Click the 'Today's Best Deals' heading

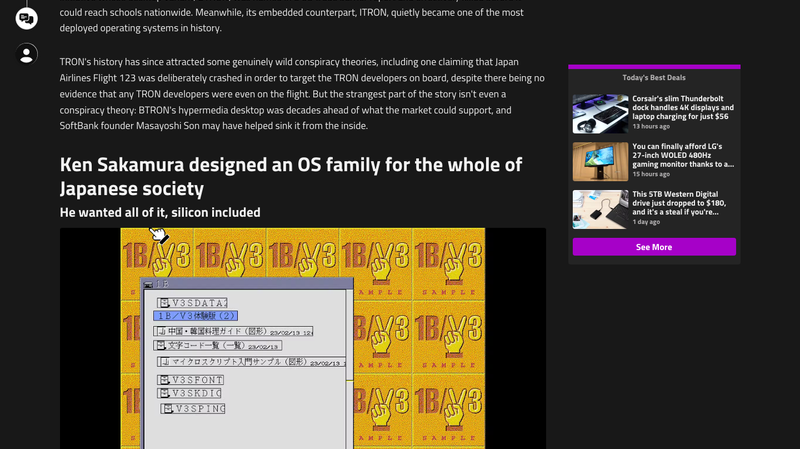[x=654, y=78]
